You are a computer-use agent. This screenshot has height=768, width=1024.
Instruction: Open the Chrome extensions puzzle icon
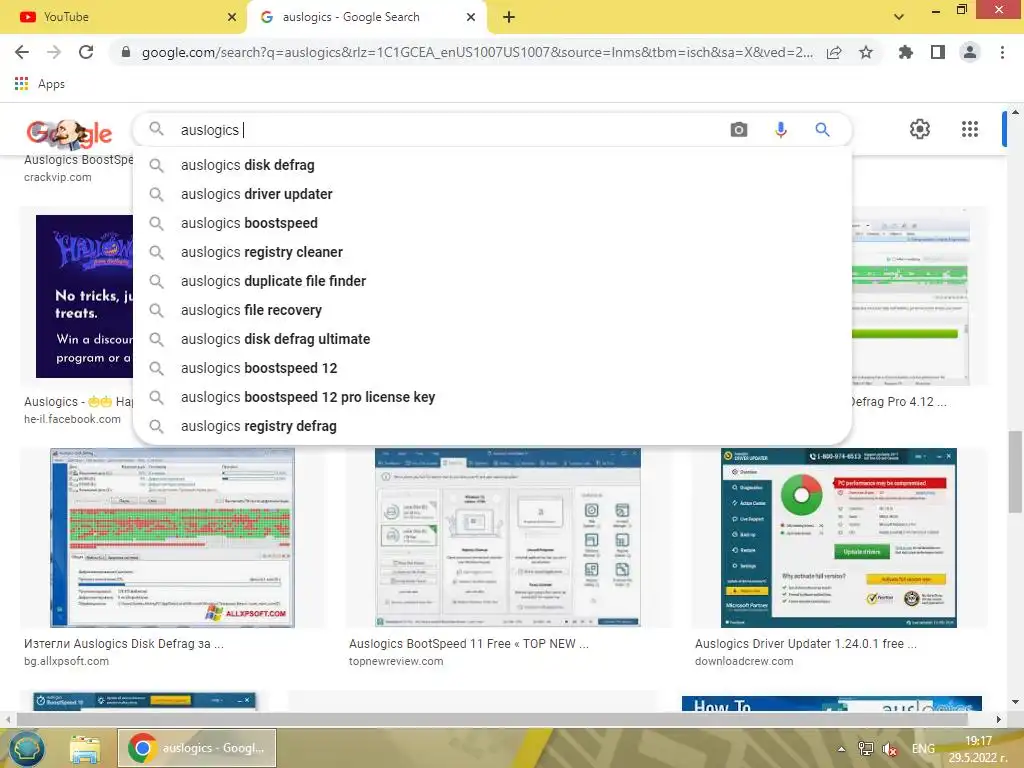[x=905, y=52]
